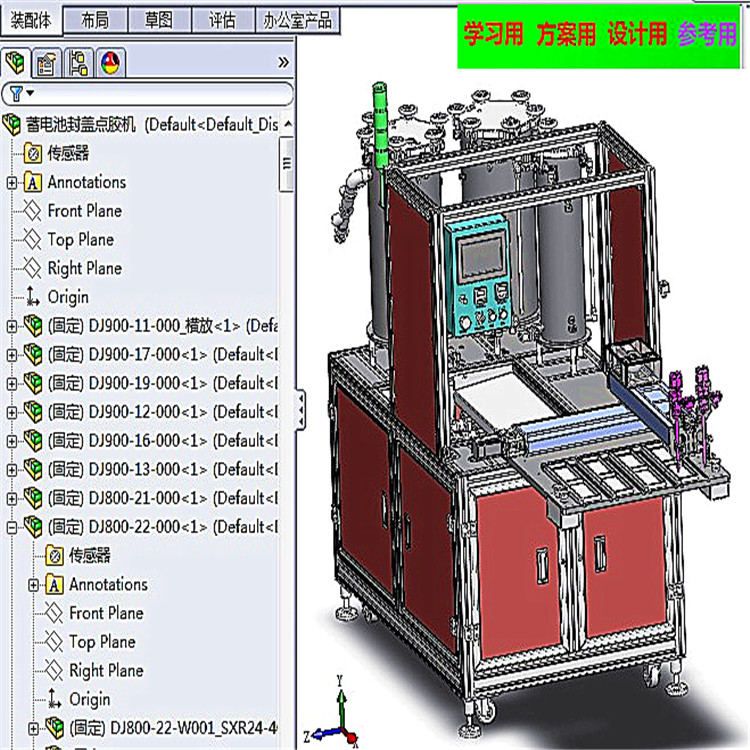Switch to the 布局 tab
Screen dimensions: 750x750
[95, 20]
